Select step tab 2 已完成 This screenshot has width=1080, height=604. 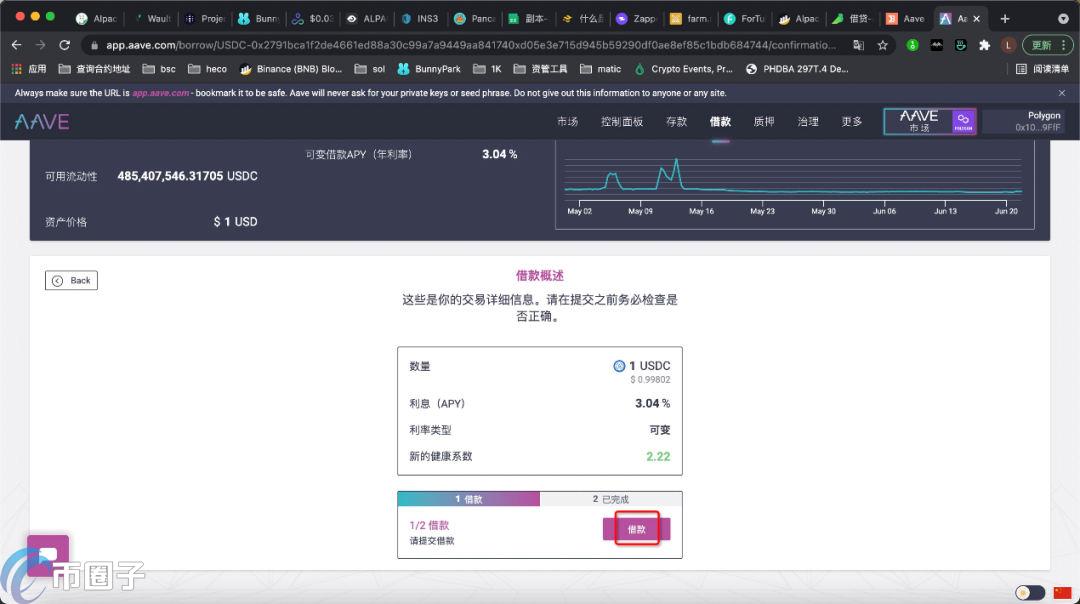tap(611, 499)
